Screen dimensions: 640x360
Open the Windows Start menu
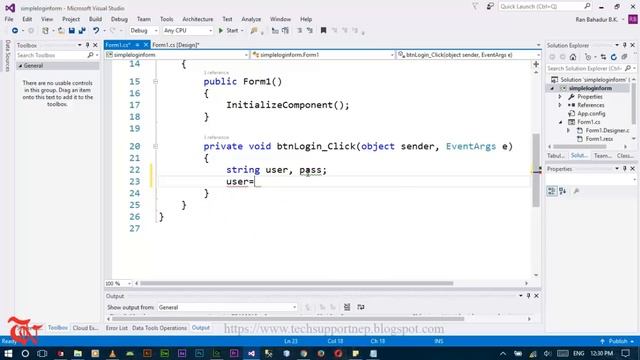(8, 353)
